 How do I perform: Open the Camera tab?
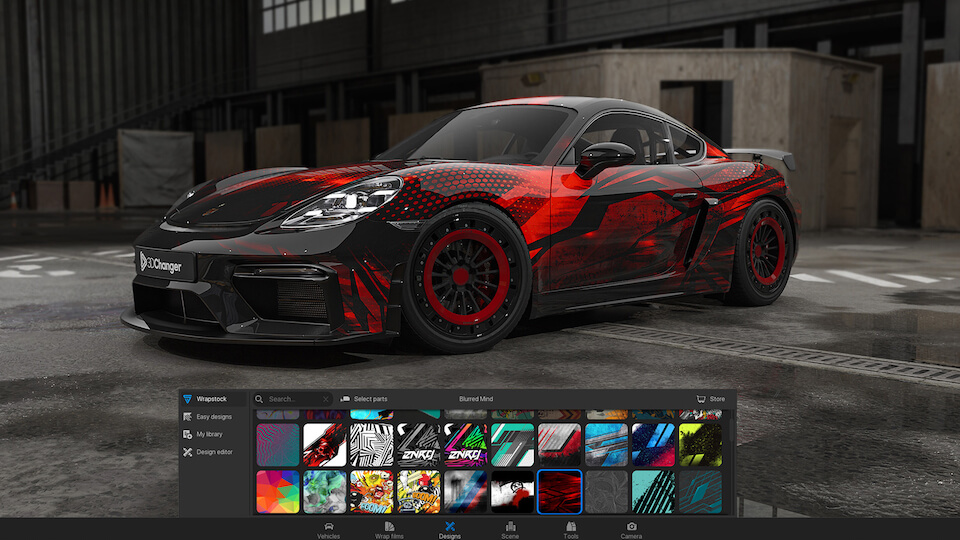coord(631,529)
